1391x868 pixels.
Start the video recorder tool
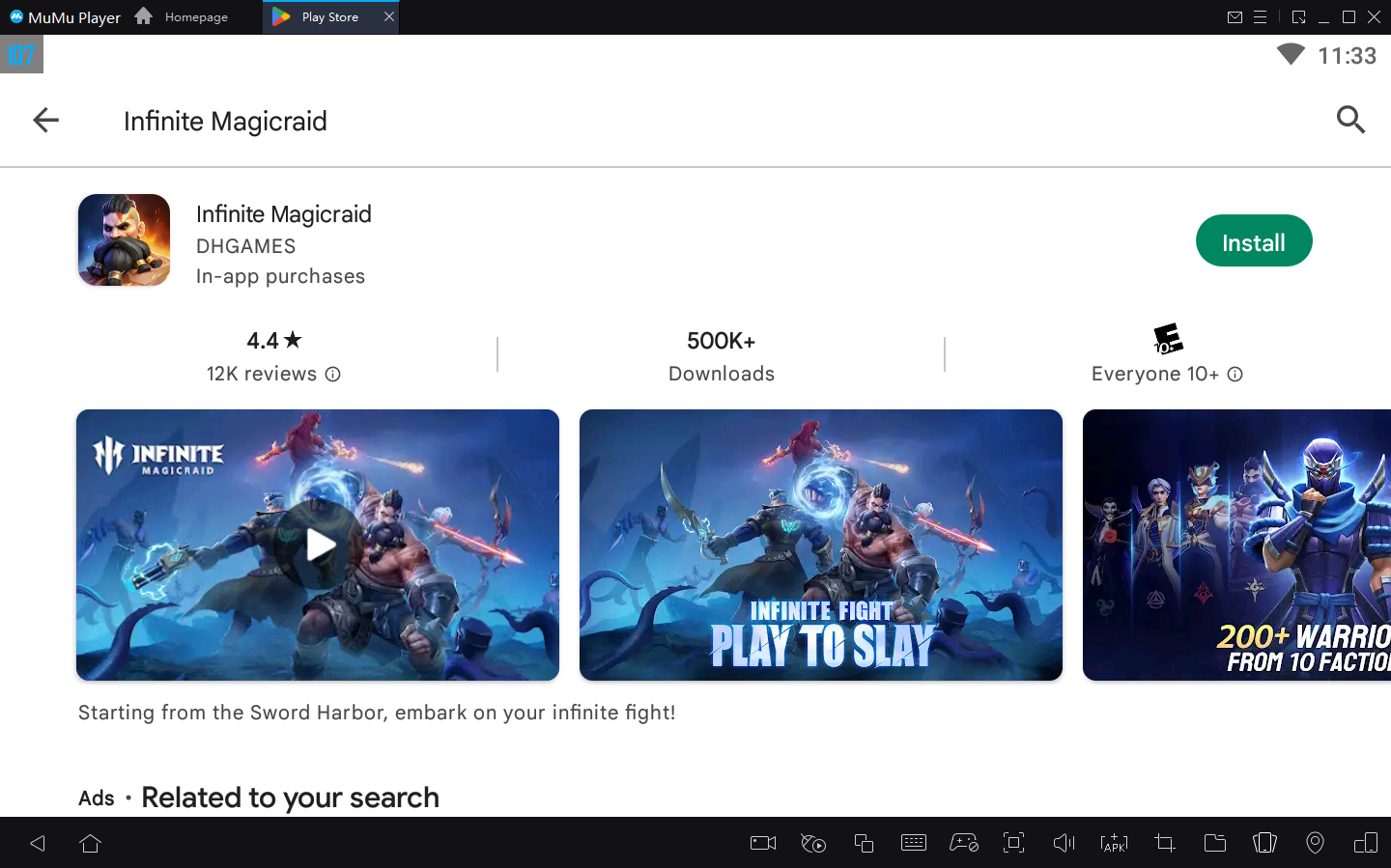coord(763,843)
